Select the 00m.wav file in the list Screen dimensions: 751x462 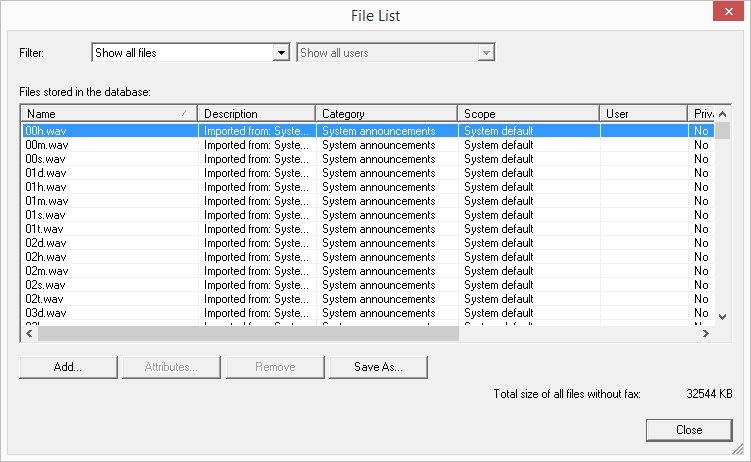pos(47,145)
